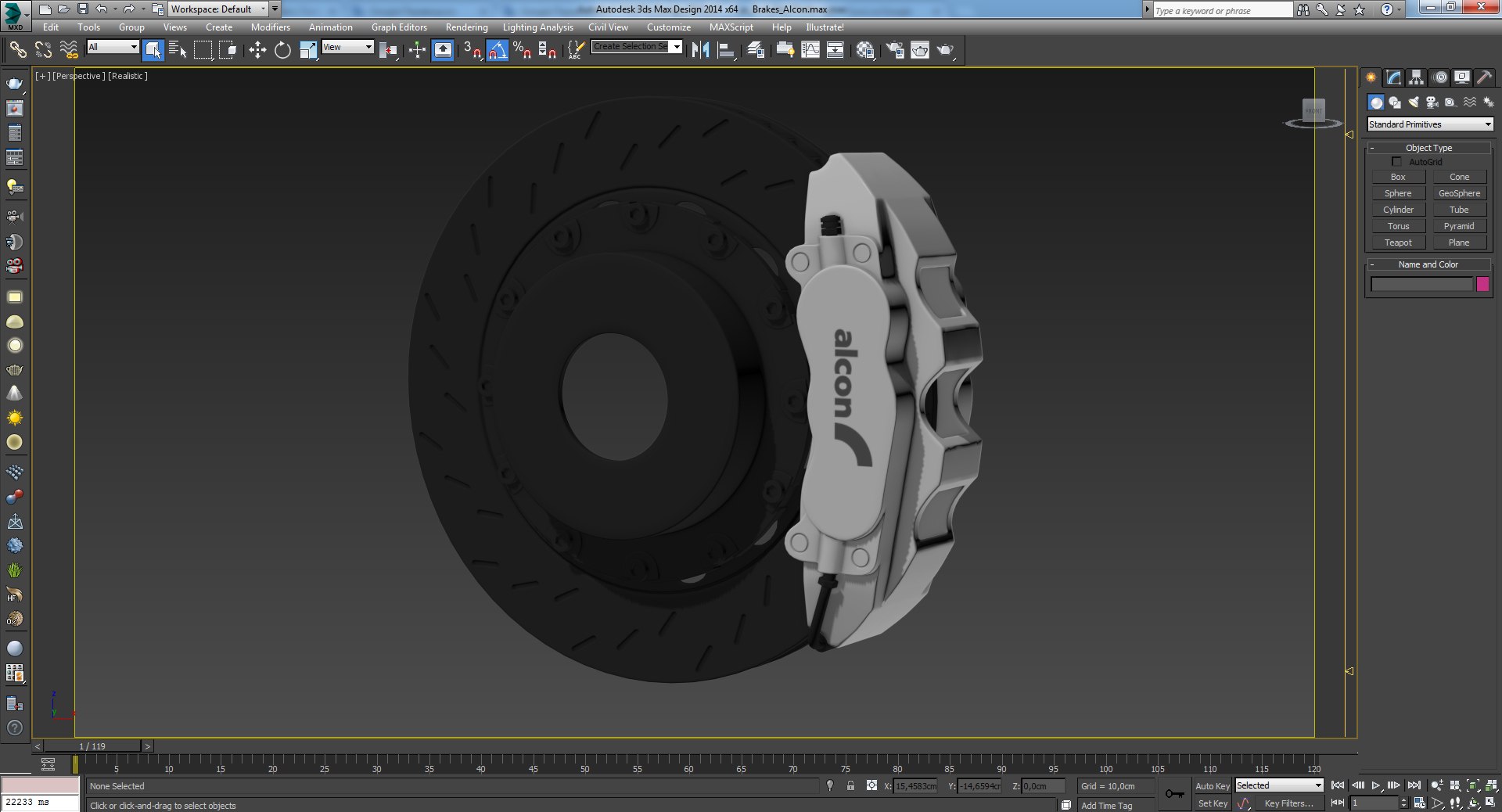Switch to the Utilities panel tab
This screenshot has width=1502, height=812.
pyautogui.click(x=1484, y=77)
